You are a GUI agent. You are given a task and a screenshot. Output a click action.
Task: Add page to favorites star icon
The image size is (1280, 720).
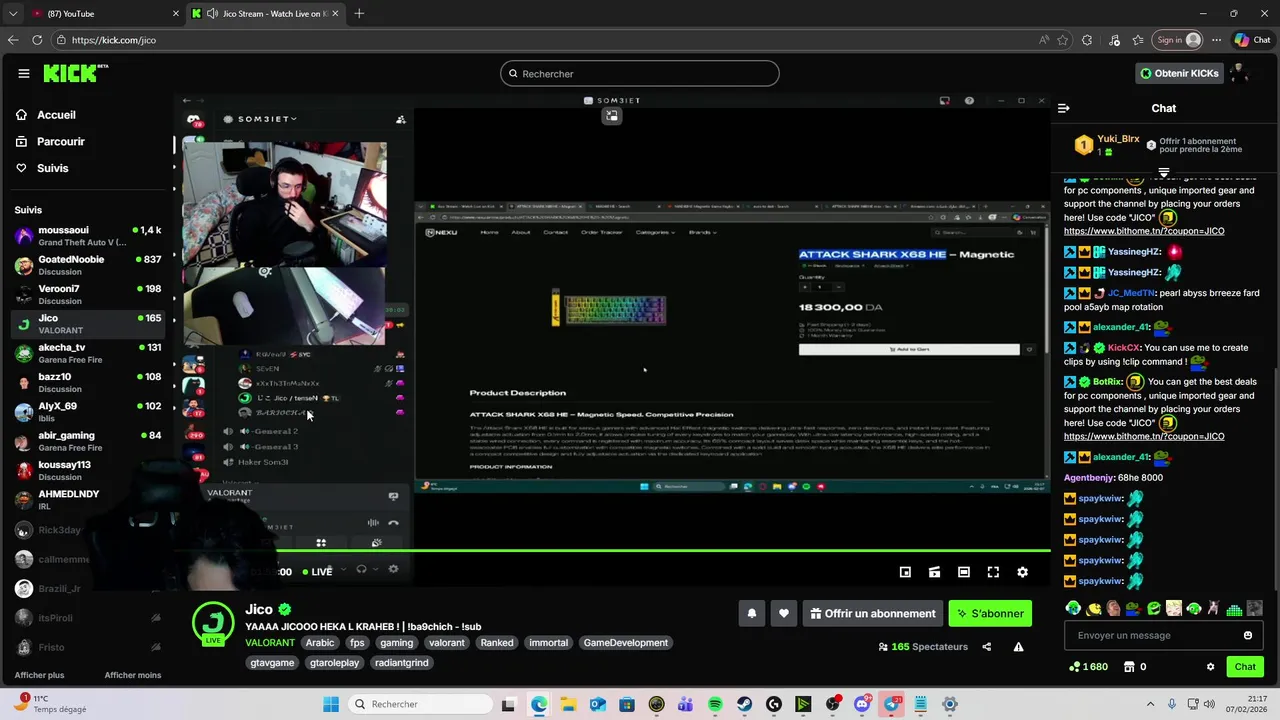(1062, 40)
